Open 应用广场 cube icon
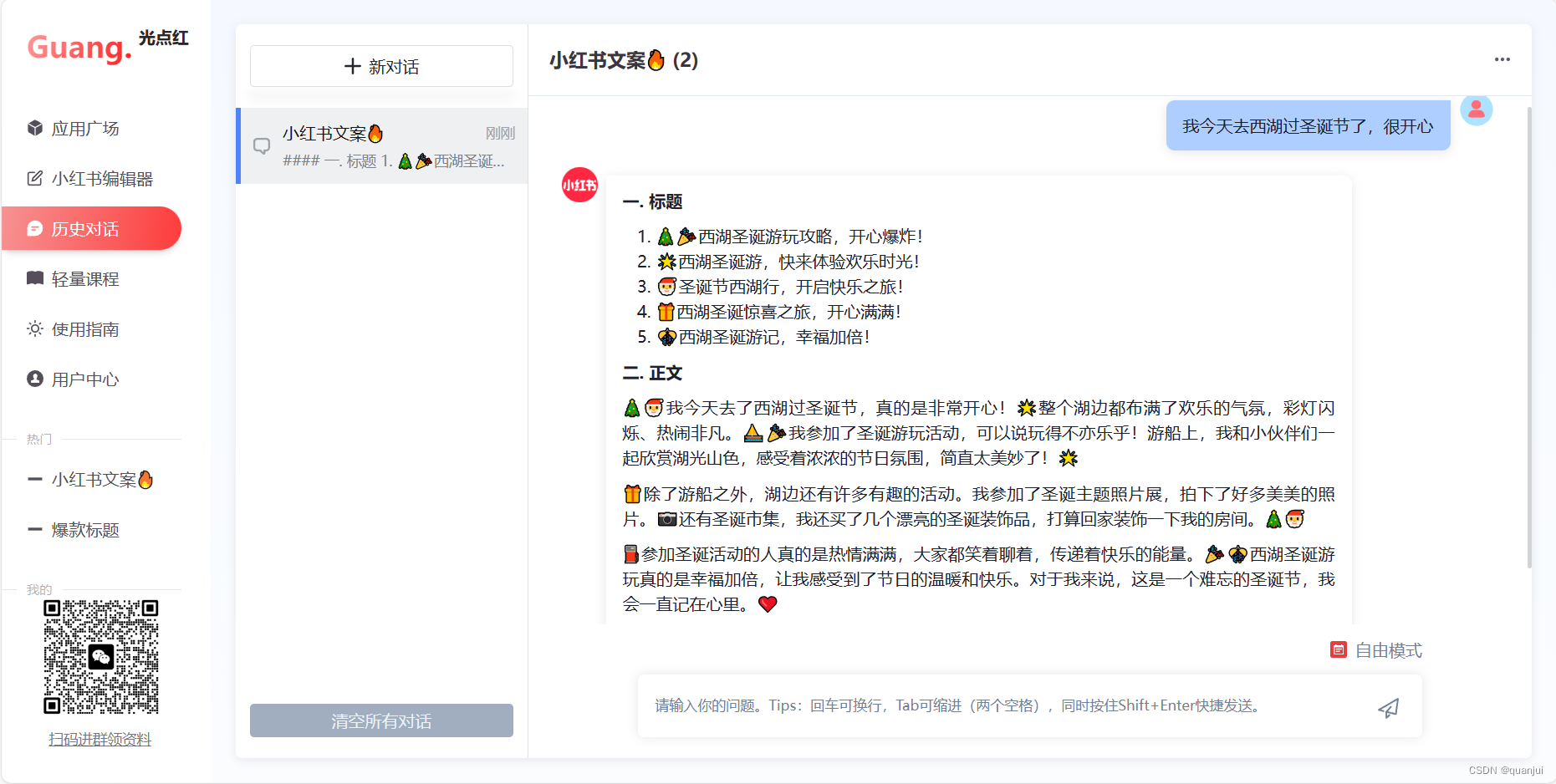Image resolution: width=1556 pixels, height=784 pixels. pos(35,128)
